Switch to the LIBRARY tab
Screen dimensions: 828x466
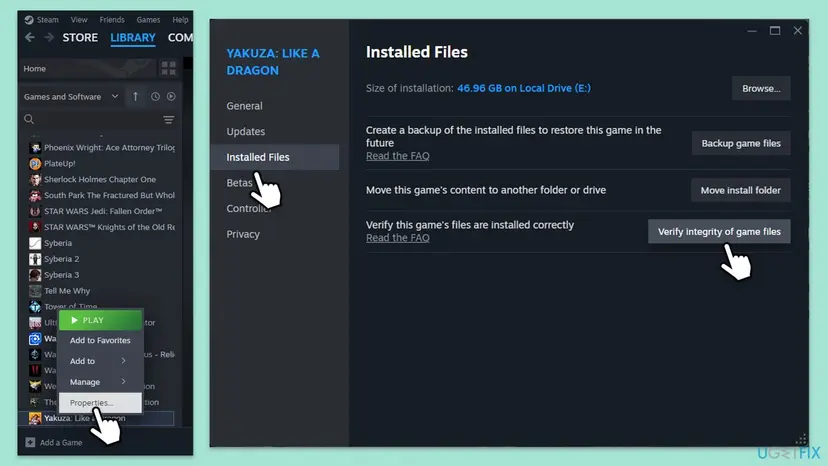click(133, 38)
